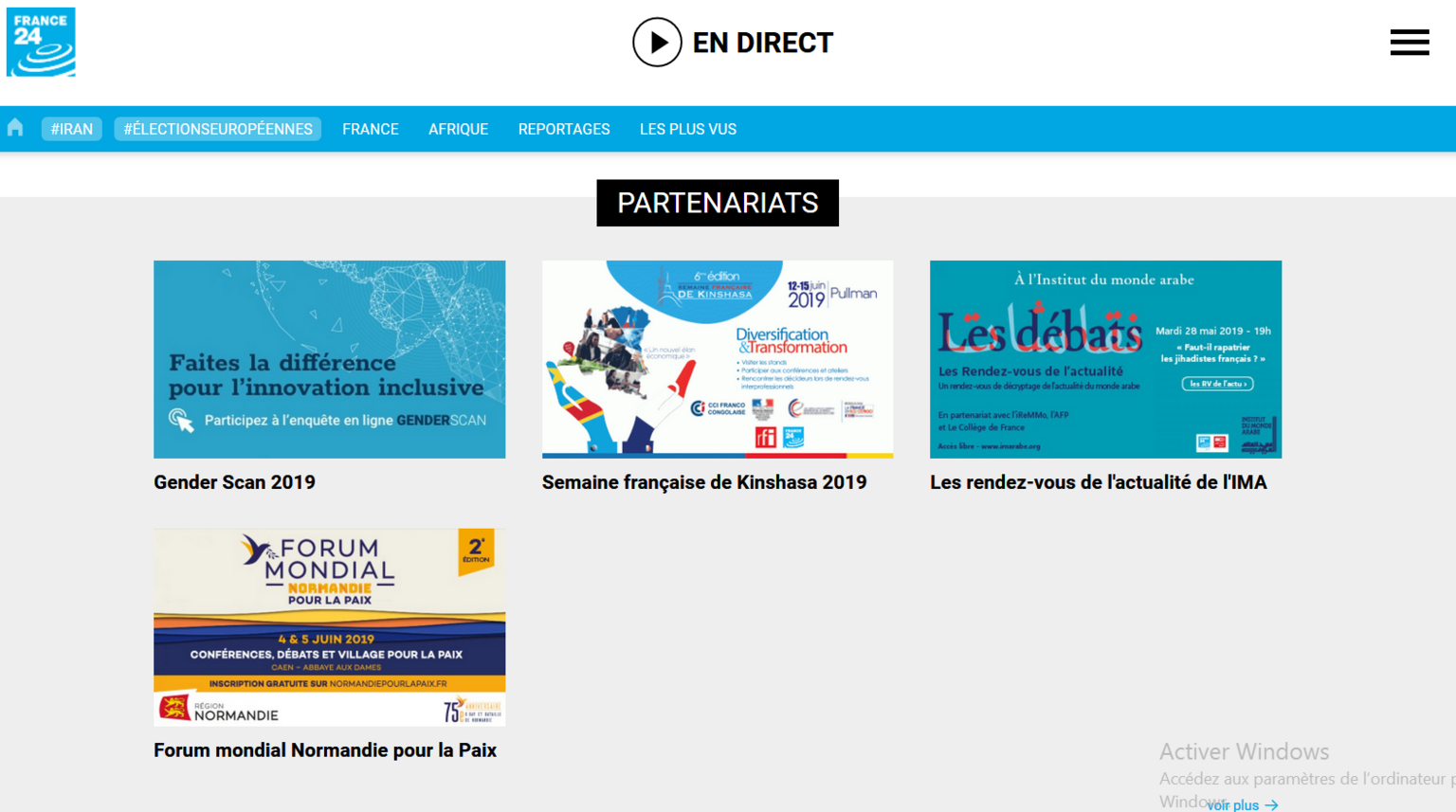
Task: Open the Les débats IMA banner
Action: (1105, 359)
